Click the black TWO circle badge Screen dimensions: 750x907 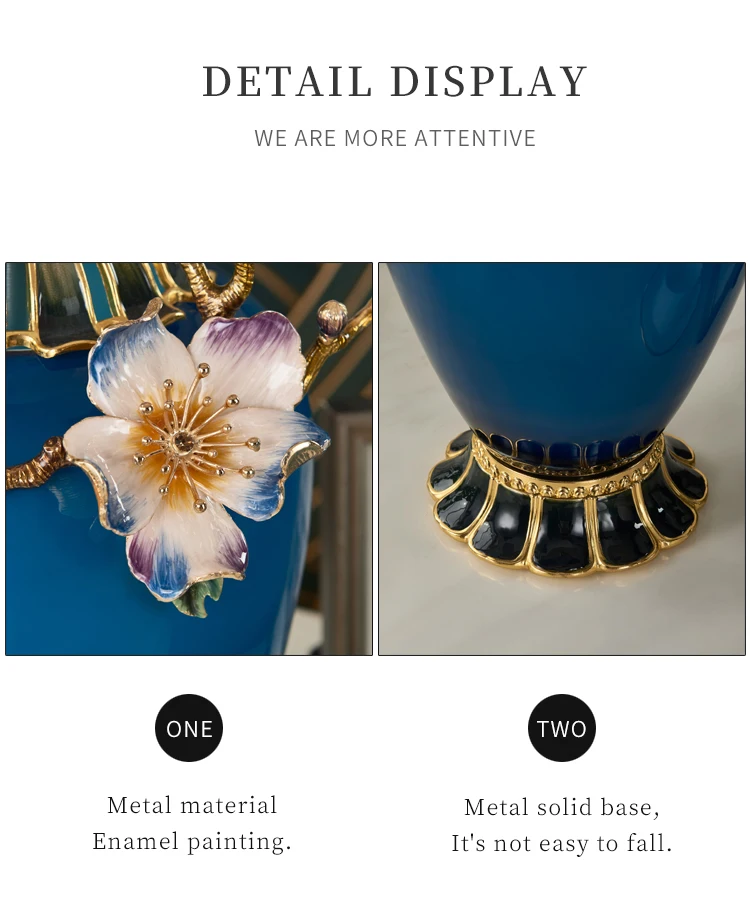pyautogui.click(x=561, y=728)
